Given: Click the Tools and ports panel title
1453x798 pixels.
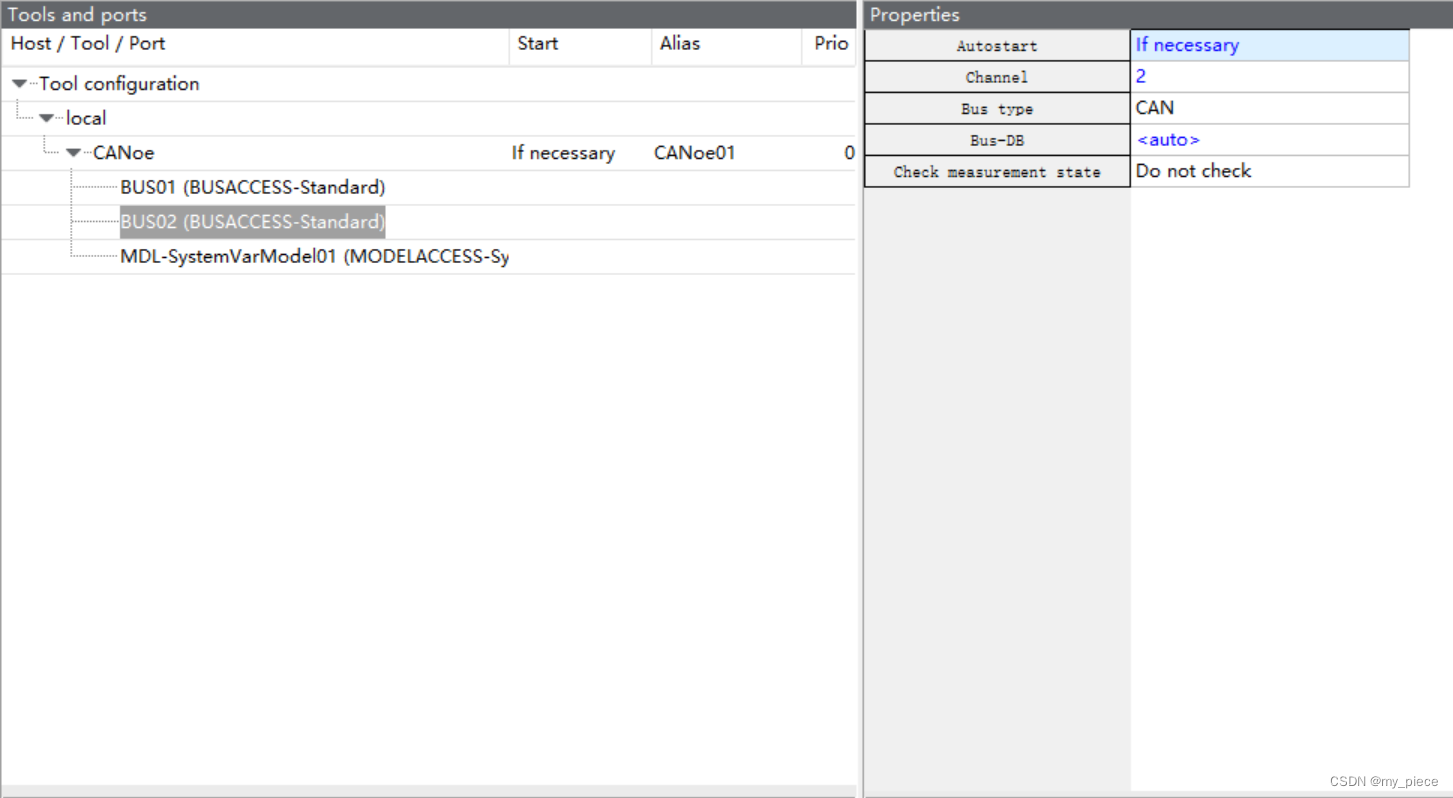Looking at the screenshot, I should [77, 15].
